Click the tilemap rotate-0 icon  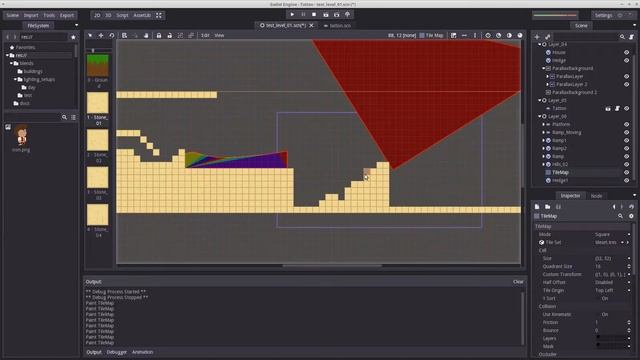tap(488, 36)
